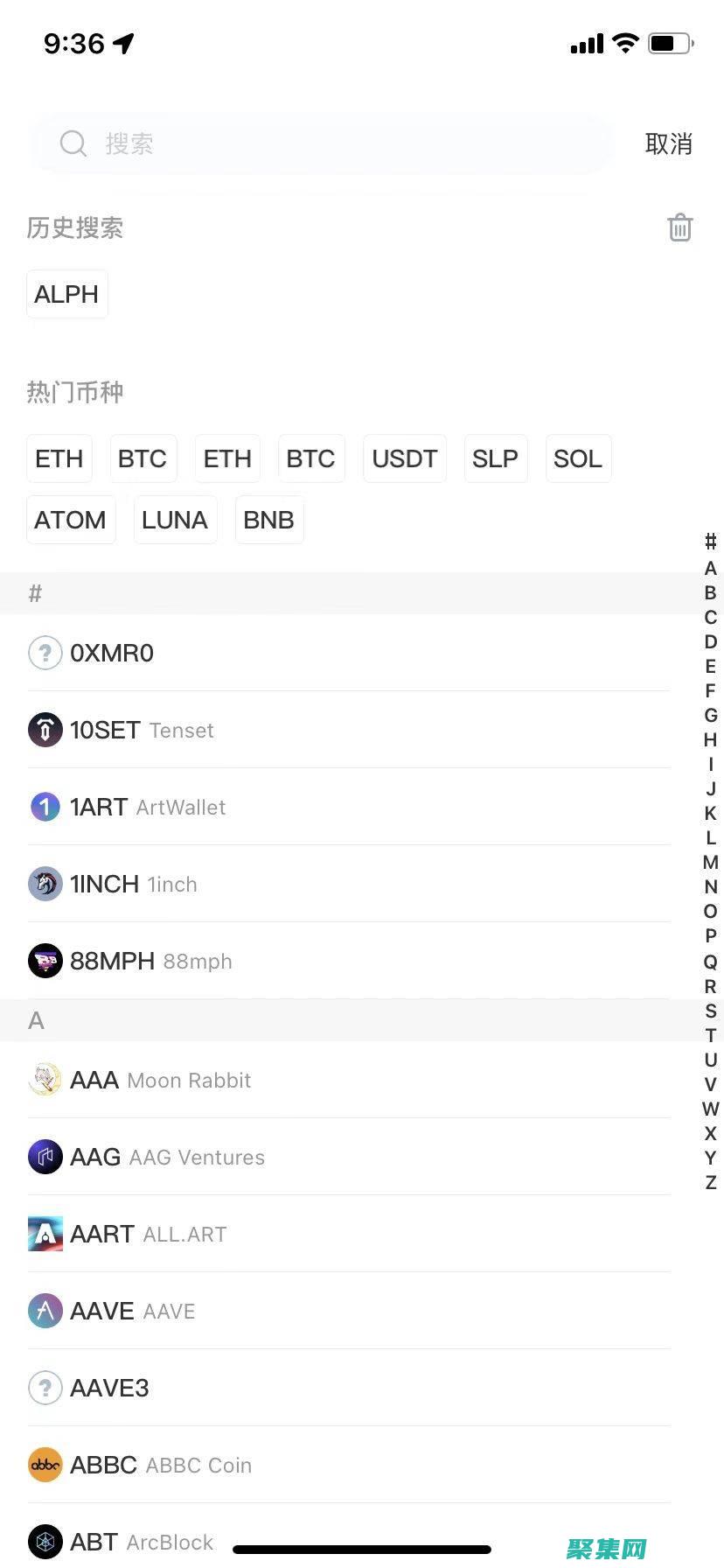Tap the AAG Ventures coin icon
Image resolution: width=724 pixels, height=1568 pixels.
(x=45, y=1157)
